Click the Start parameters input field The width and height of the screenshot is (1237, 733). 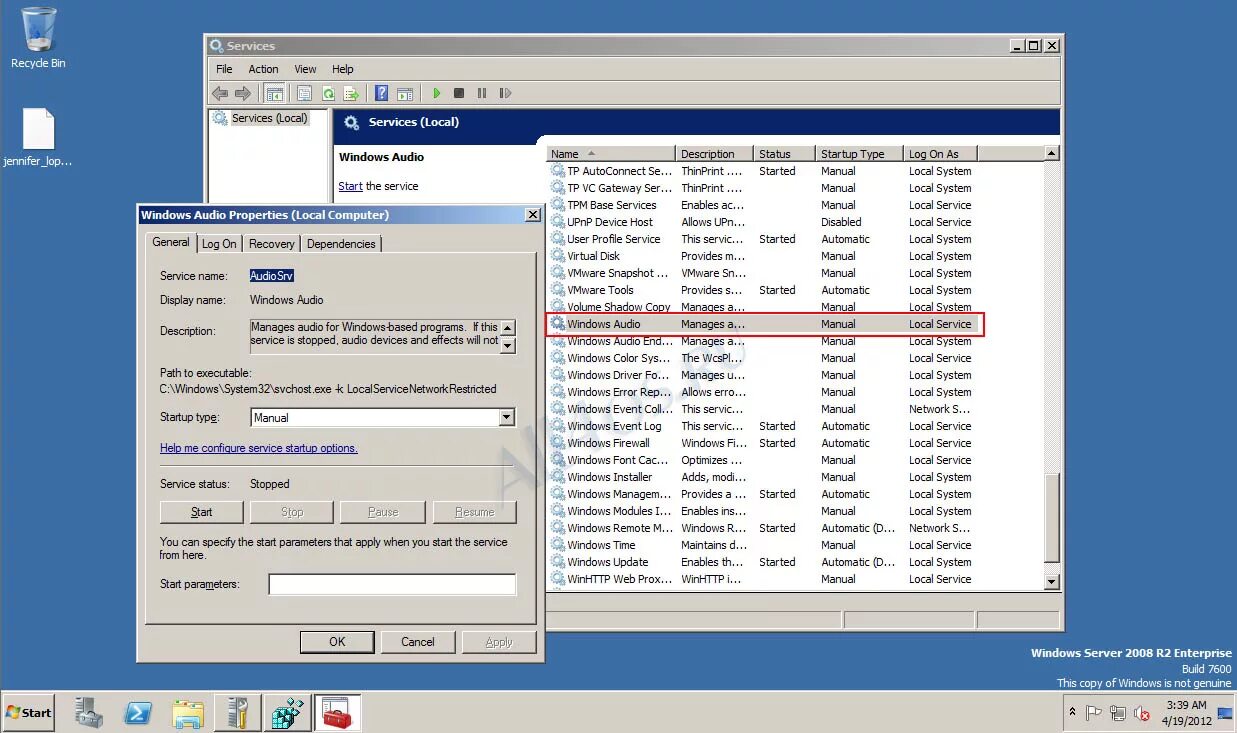tap(392, 584)
